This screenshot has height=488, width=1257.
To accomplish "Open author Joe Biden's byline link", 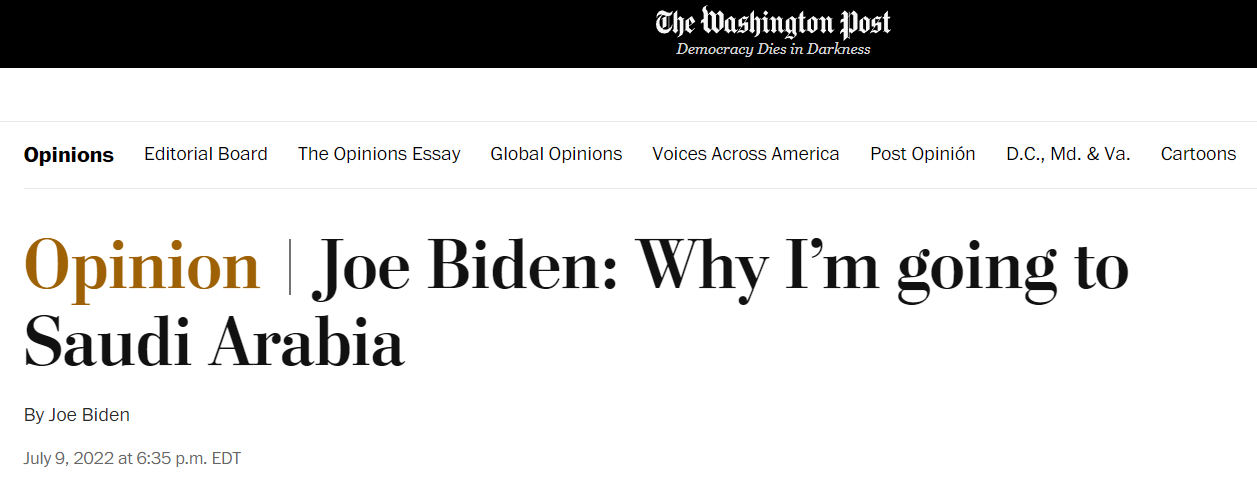I will pos(90,415).
